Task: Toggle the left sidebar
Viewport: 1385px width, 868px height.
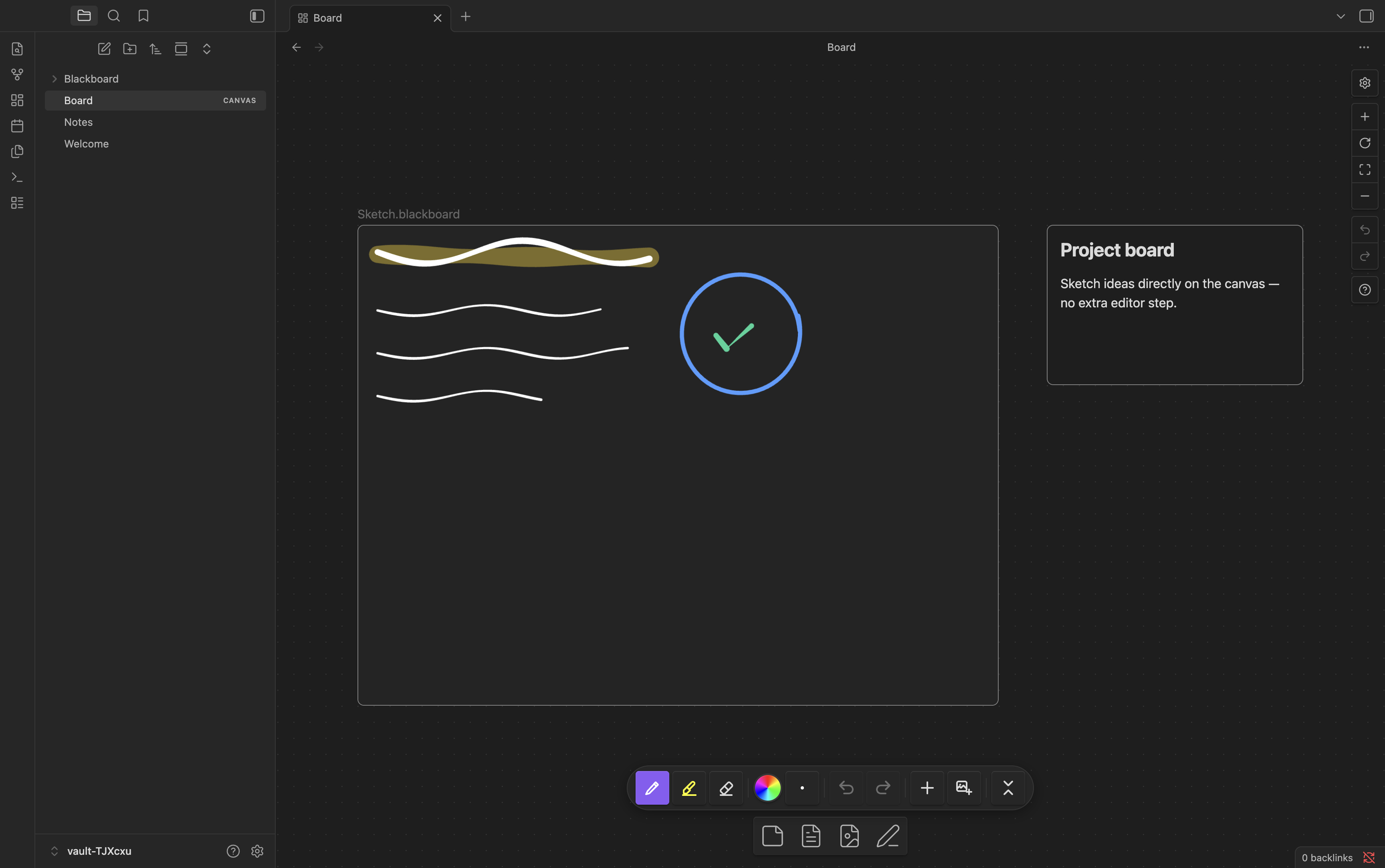Action: click(257, 16)
